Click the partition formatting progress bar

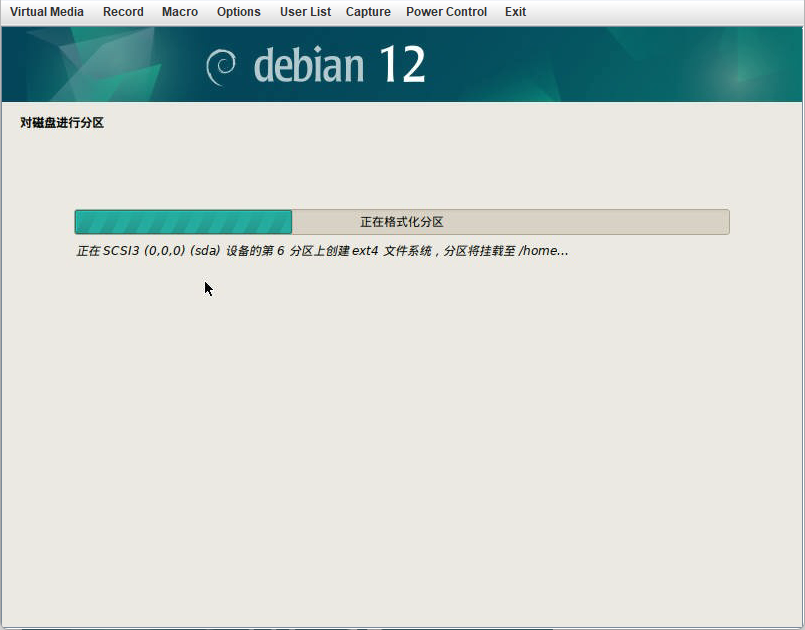coord(402,221)
